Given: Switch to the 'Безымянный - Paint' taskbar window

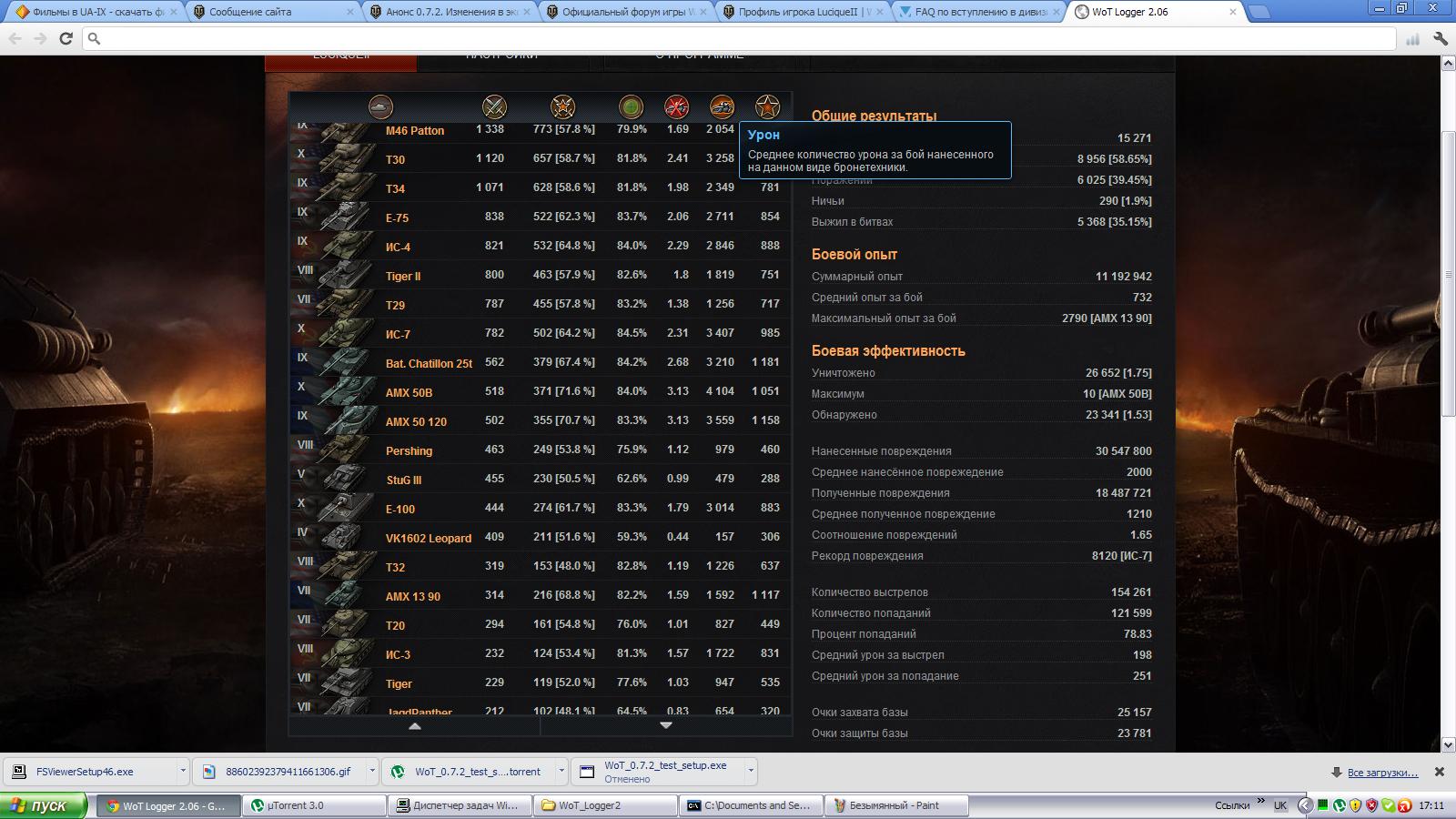Looking at the screenshot, I should [896, 805].
